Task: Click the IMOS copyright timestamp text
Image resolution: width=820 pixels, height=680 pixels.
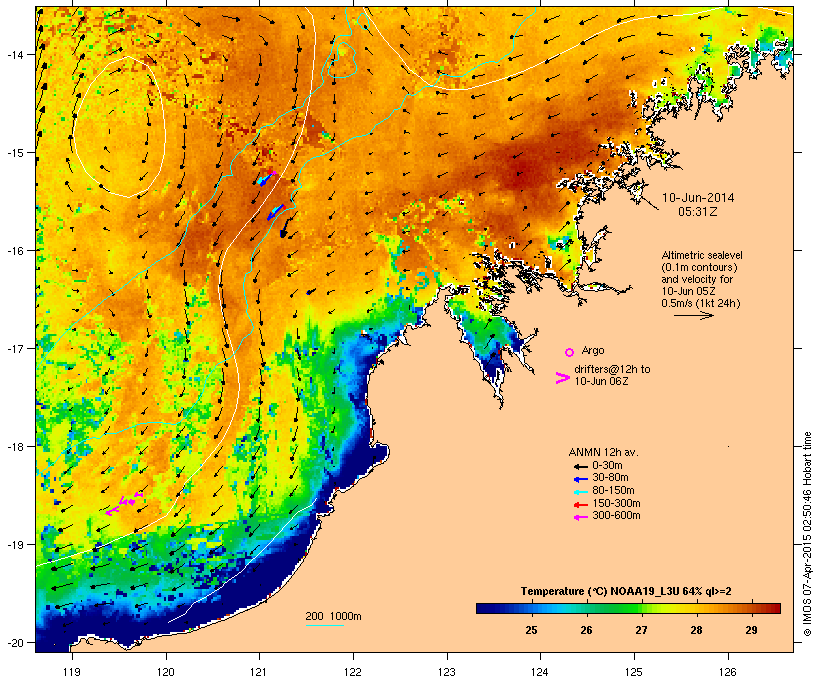Action: coord(807,534)
